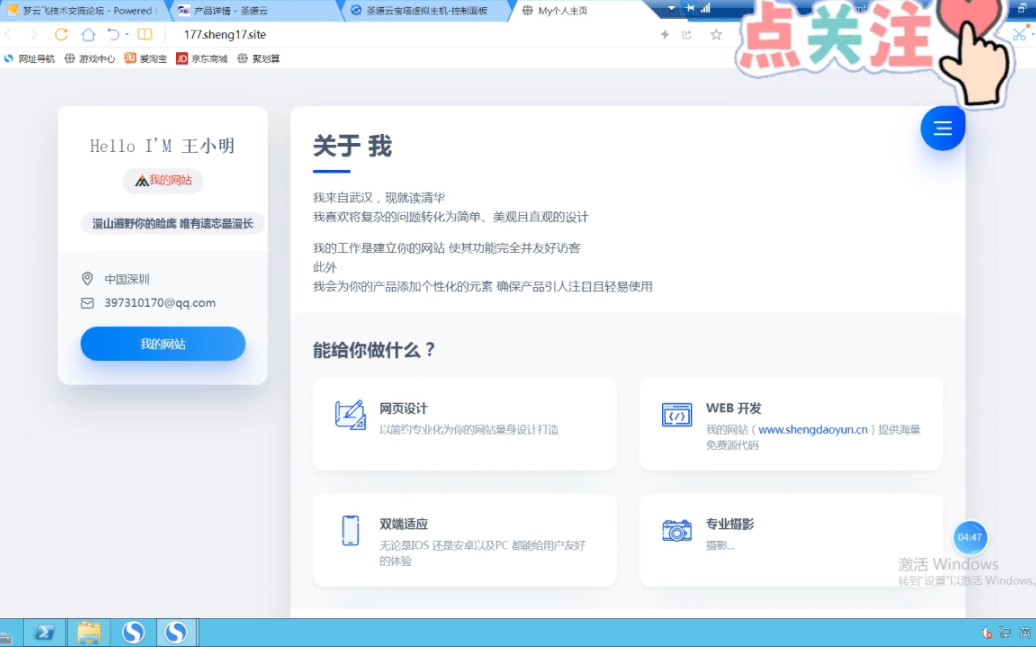Click the WEB 开发 code window icon
This screenshot has height=647, width=1036.
pos(676,415)
